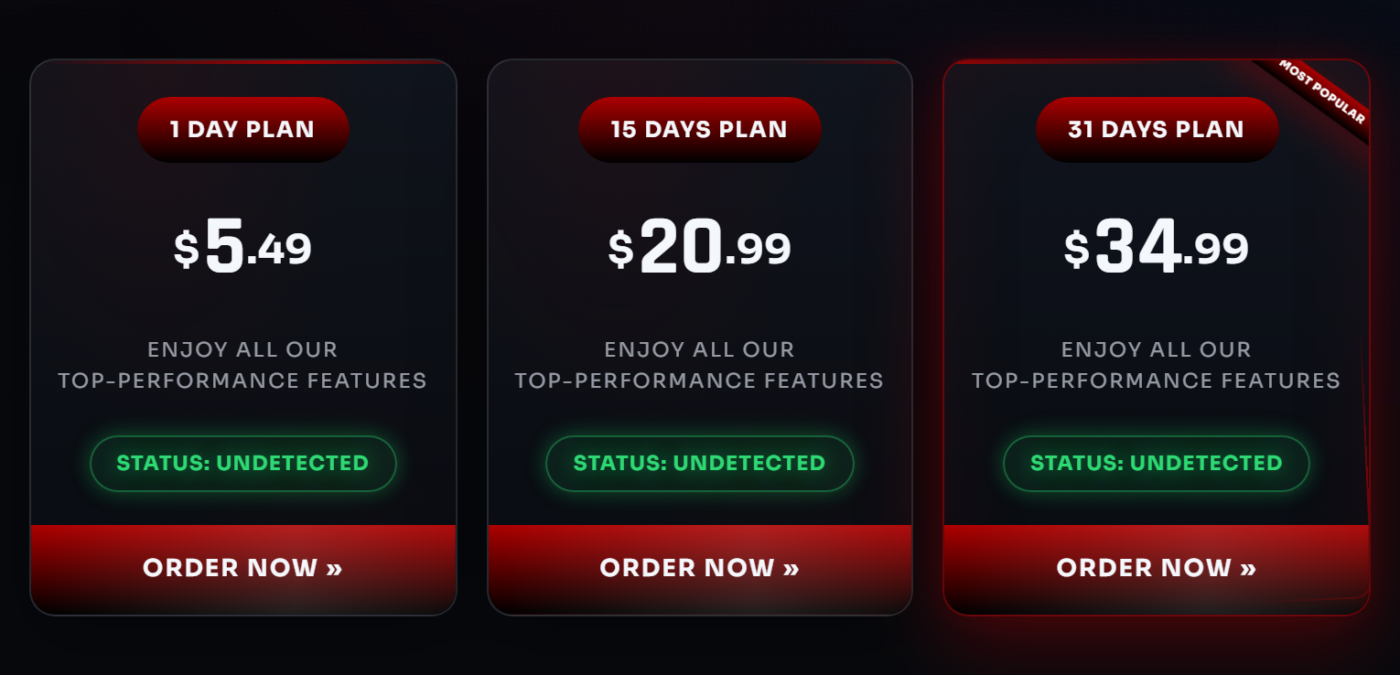1400x675 pixels.
Task: Click the $5.49 price number
Action: (x=243, y=247)
